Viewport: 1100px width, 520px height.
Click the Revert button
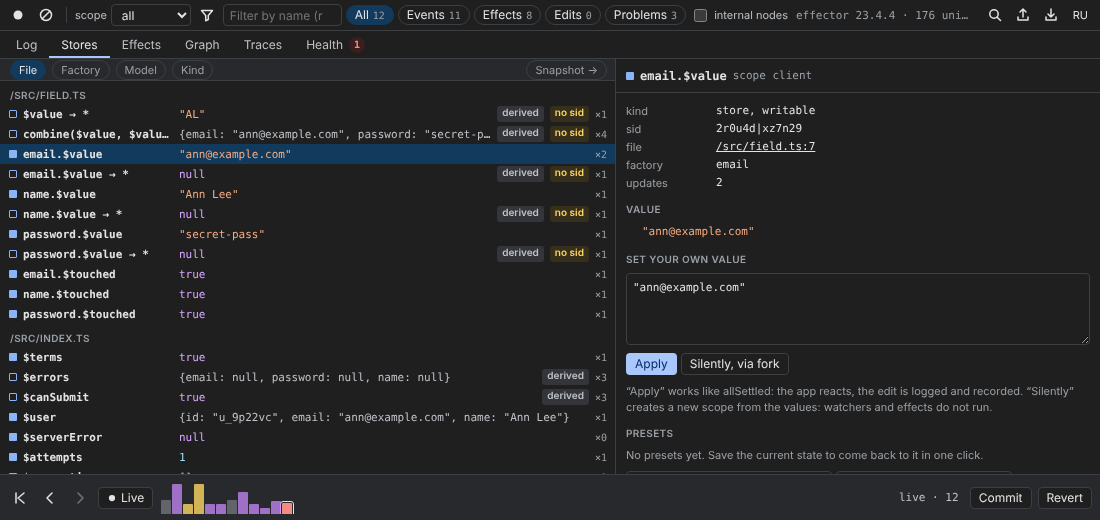tap(1064, 498)
